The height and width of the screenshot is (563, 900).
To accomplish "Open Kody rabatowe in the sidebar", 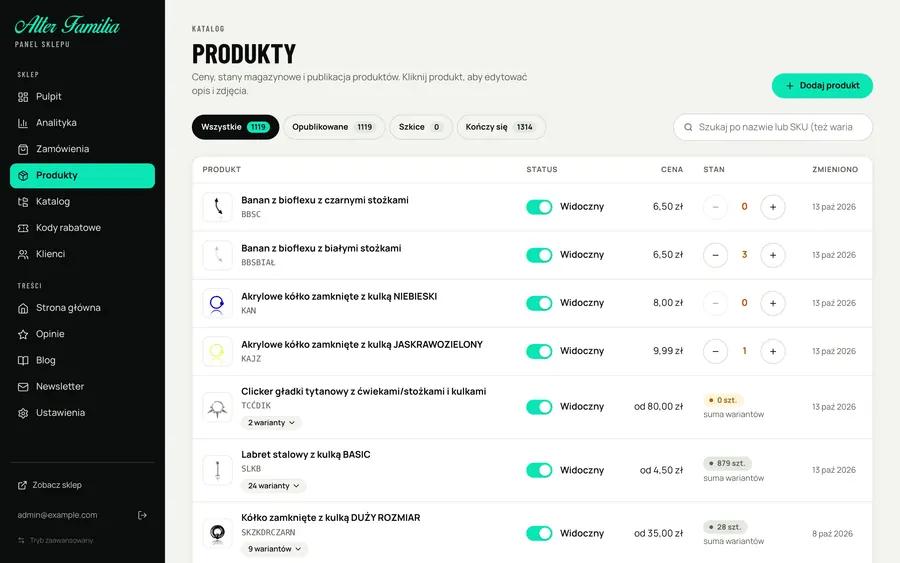I will pyautogui.click(x=82, y=228).
